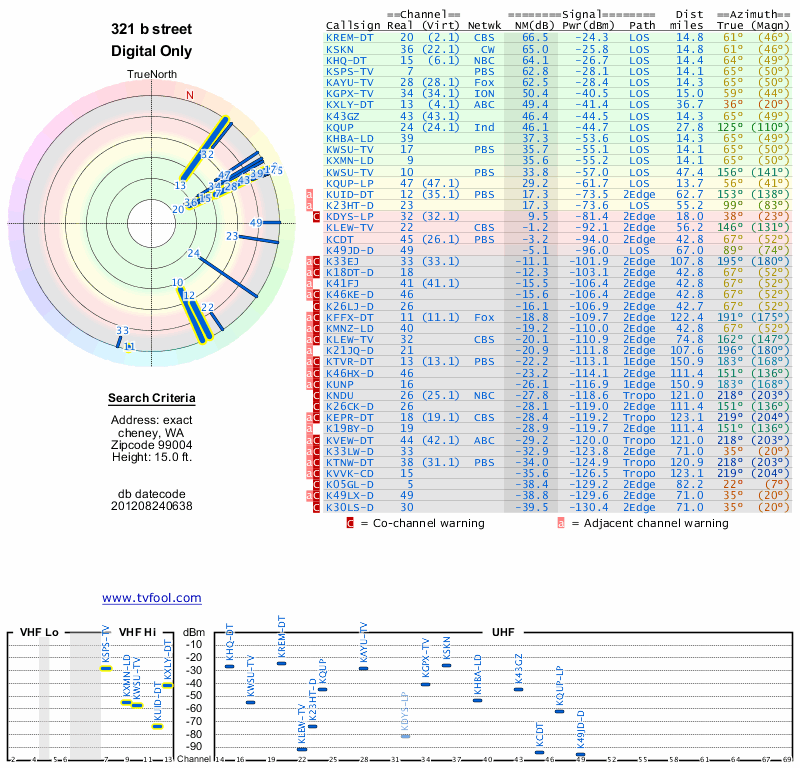
Task: Click KAYU-TV label in UHF spectrum chart
Action: (x=363, y=642)
